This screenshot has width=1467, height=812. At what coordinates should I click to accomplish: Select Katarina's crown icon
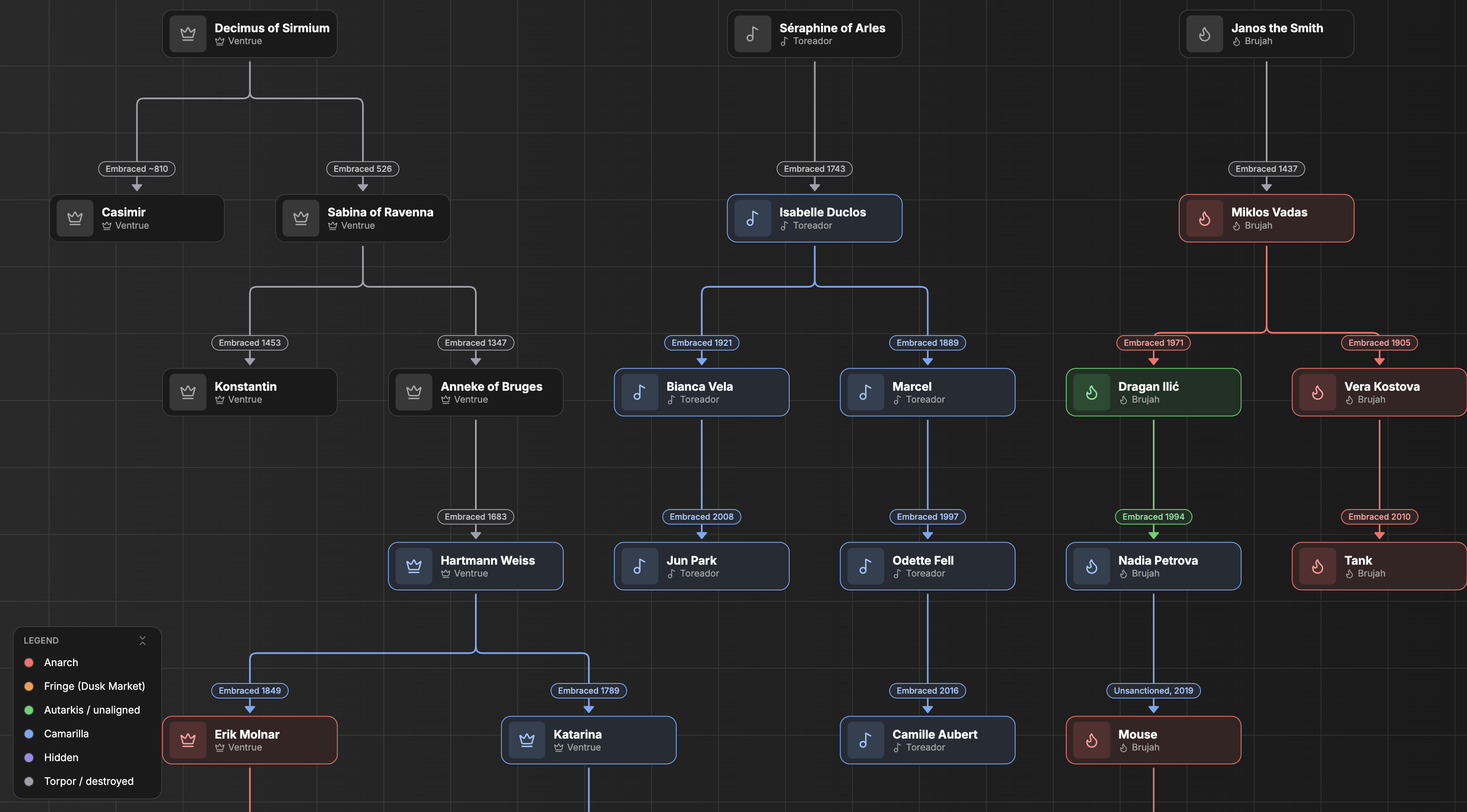[527, 740]
